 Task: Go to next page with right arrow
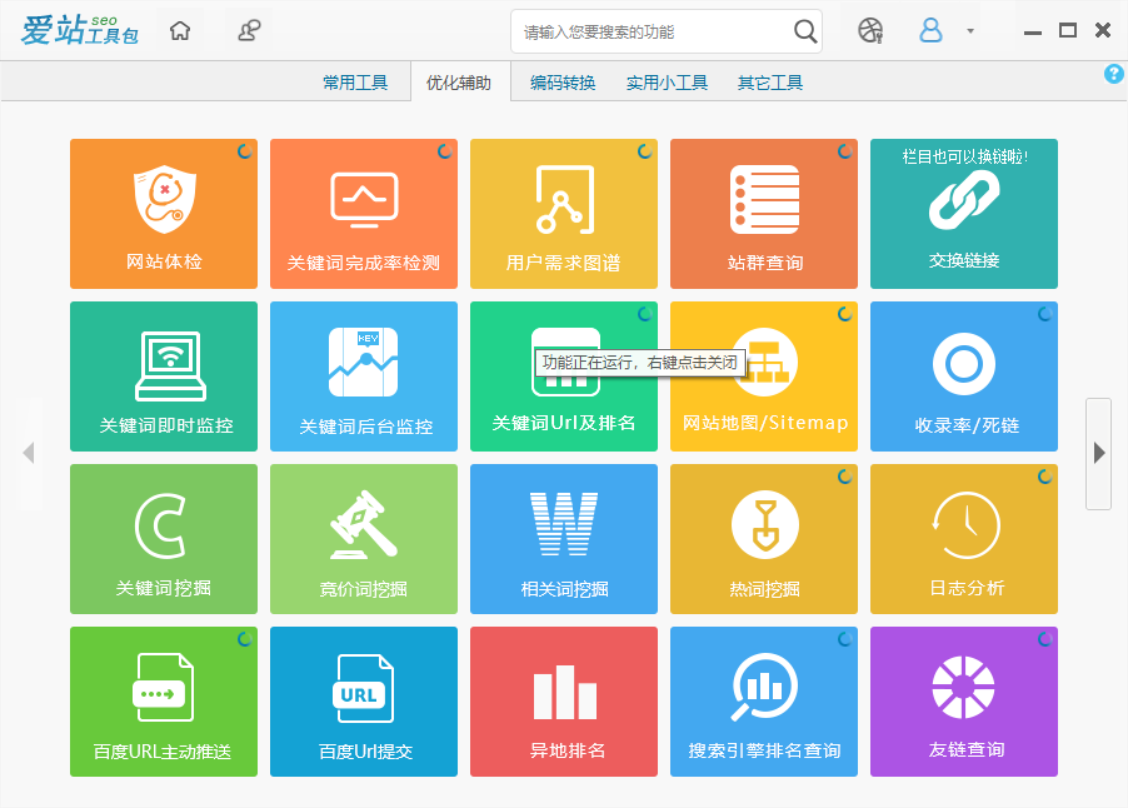click(x=1099, y=453)
